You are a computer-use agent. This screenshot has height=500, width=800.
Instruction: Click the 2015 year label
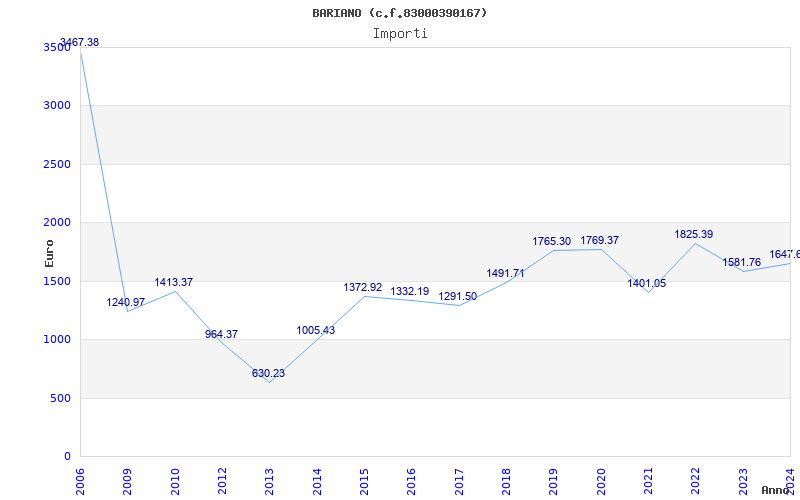coord(364,482)
